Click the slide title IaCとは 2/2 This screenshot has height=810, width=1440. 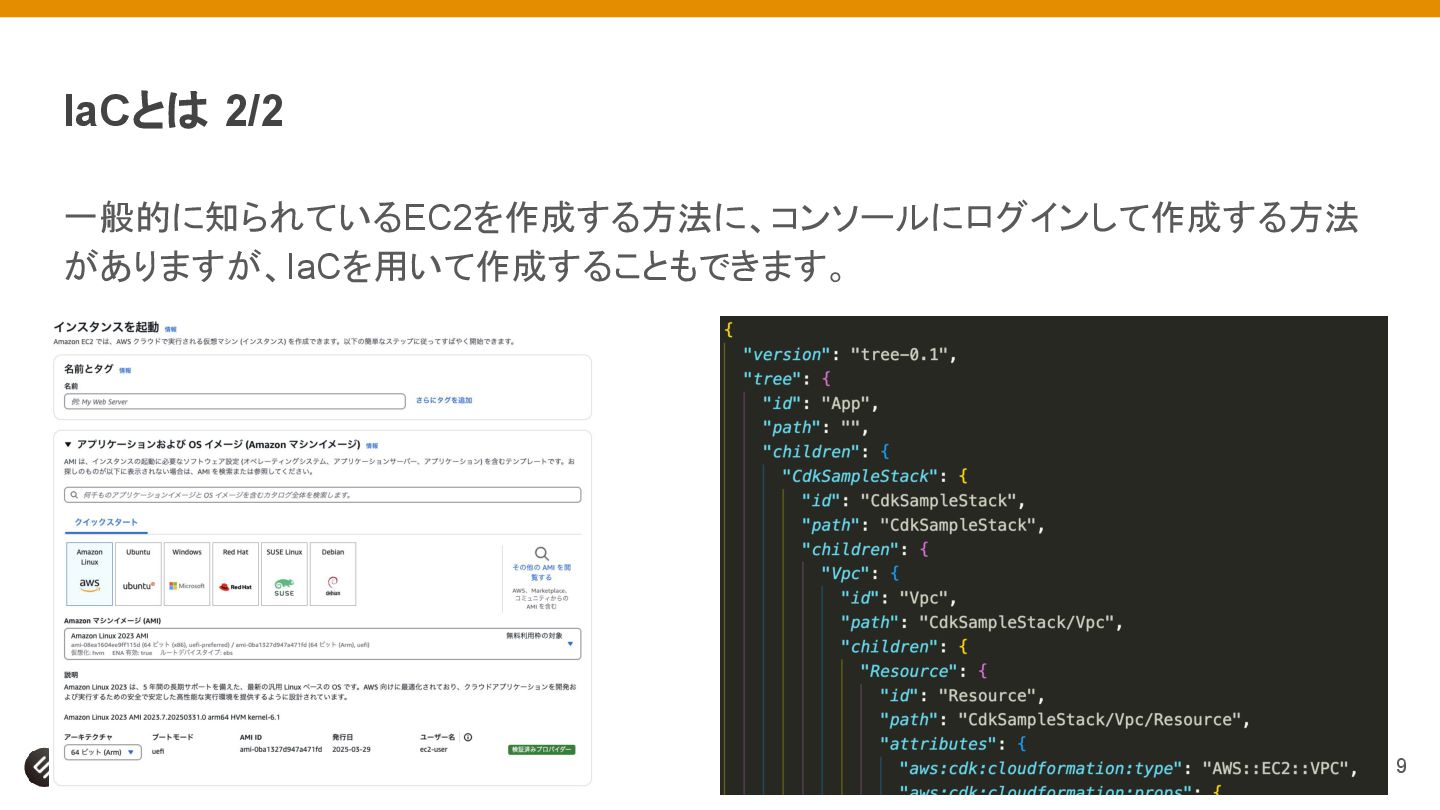point(174,111)
